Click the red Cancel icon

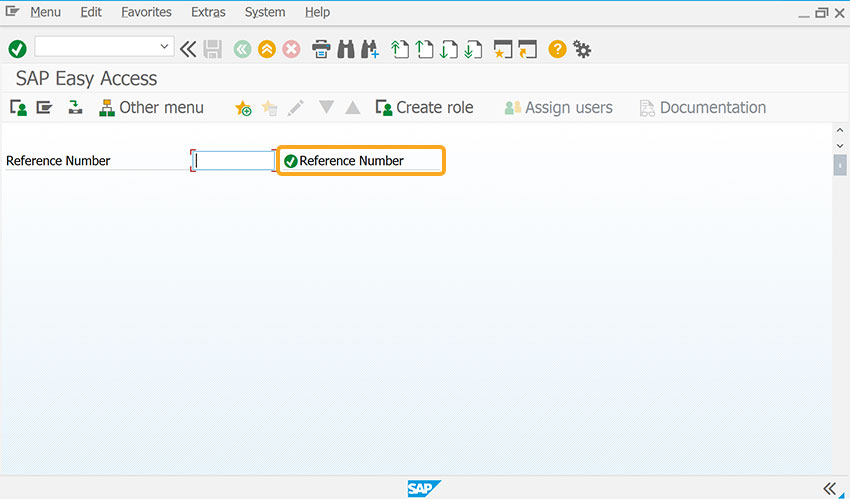pyautogui.click(x=291, y=49)
